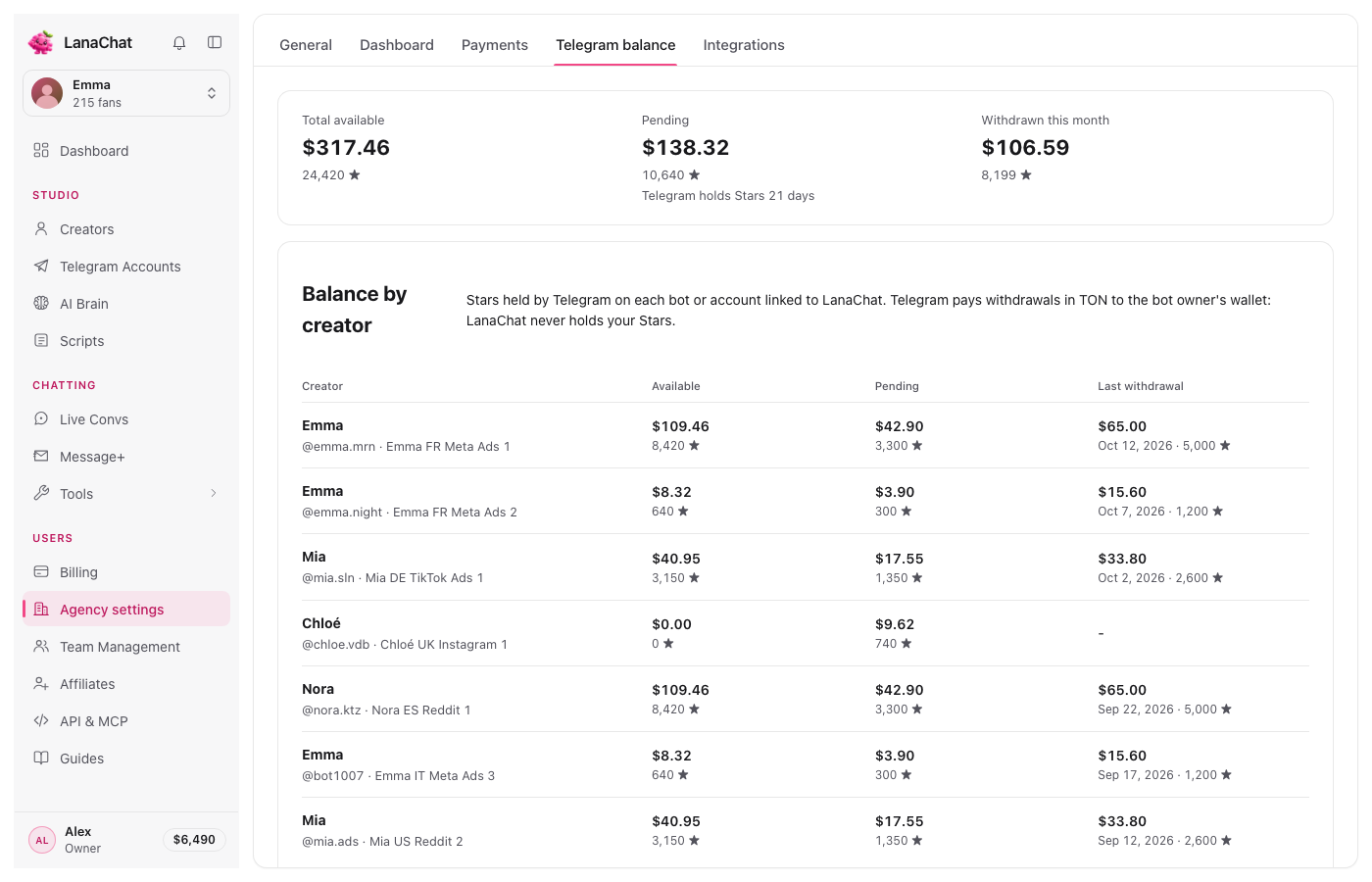Open the Emma creator switcher dropdown

coord(126,93)
